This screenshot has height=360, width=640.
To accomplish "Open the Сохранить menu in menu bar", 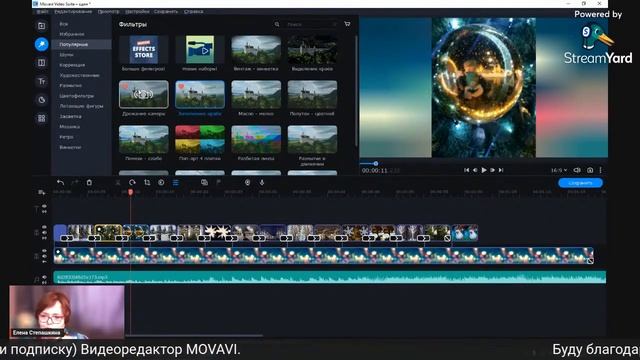I will [x=166, y=11].
